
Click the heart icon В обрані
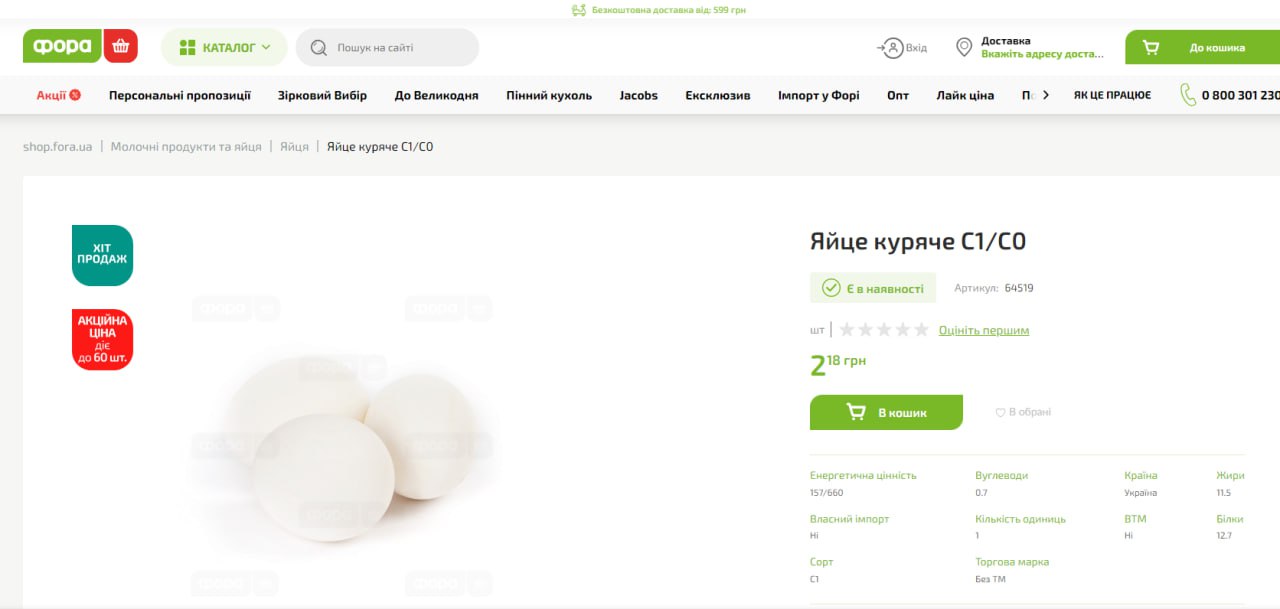pos(1000,412)
